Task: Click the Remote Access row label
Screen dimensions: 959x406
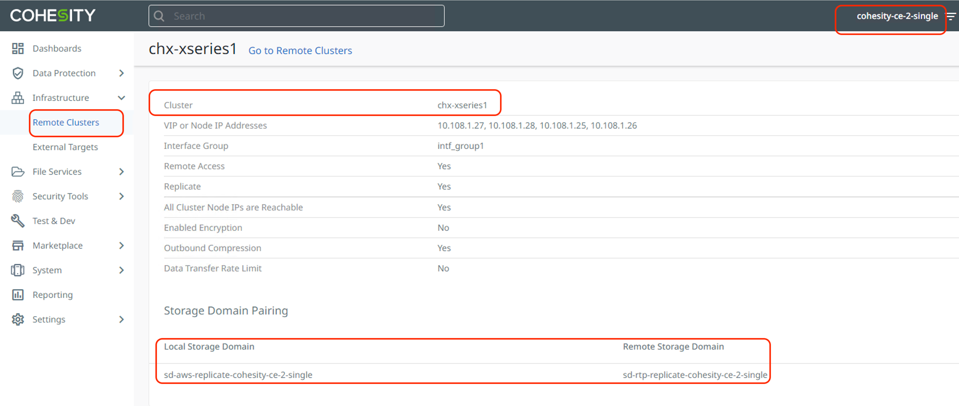Action: pyautogui.click(x=194, y=166)
